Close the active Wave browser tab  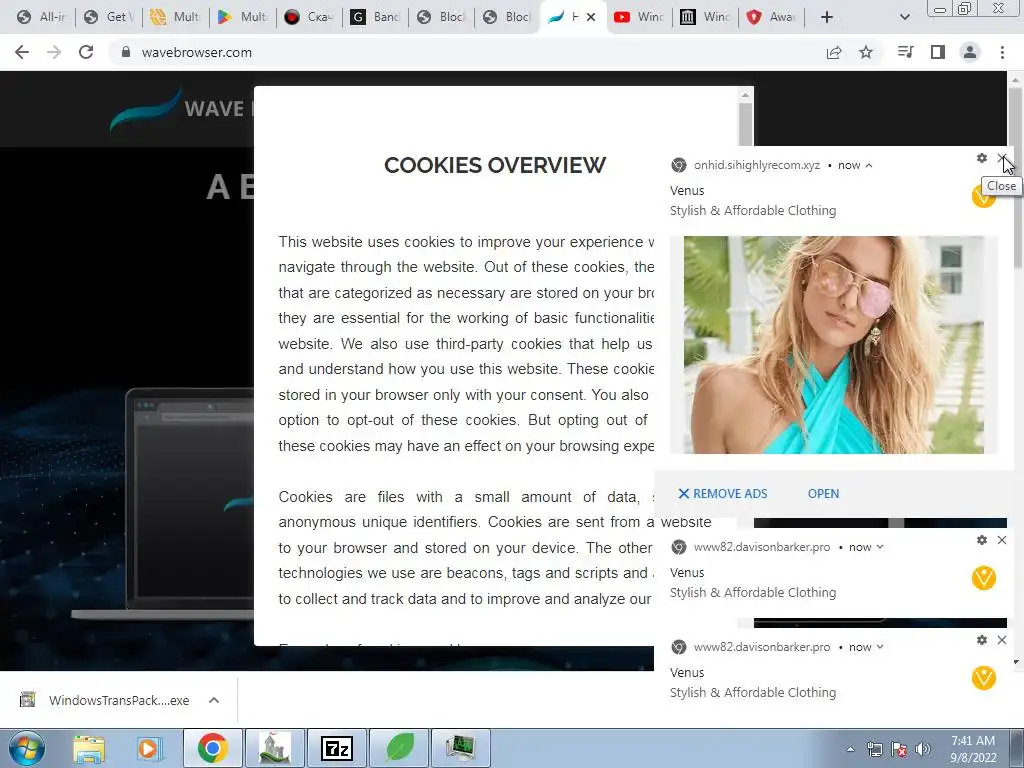(591, 17)
